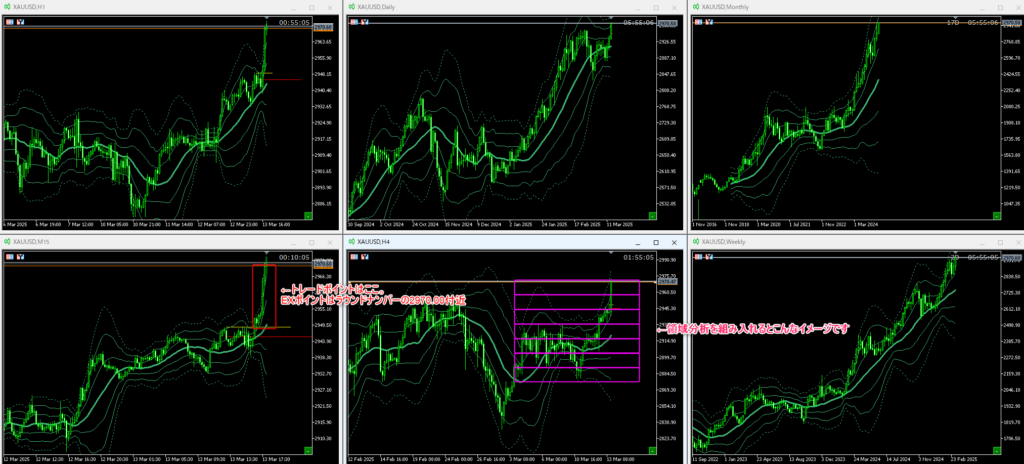Maximize the XAUUSD,H4 chart window
The image size is (1024, 464).
656,242
